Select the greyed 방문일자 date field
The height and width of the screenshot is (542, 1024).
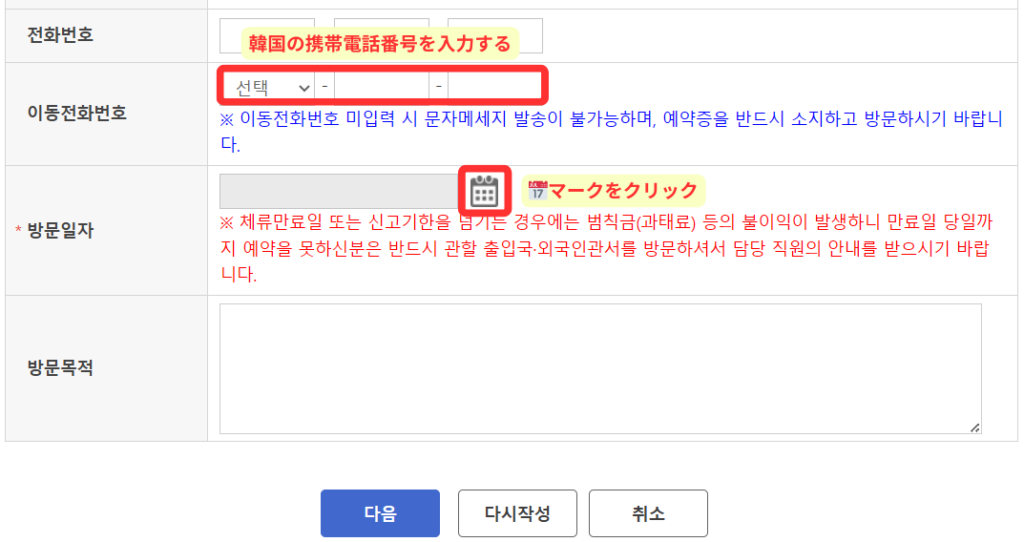coord(340,191)
